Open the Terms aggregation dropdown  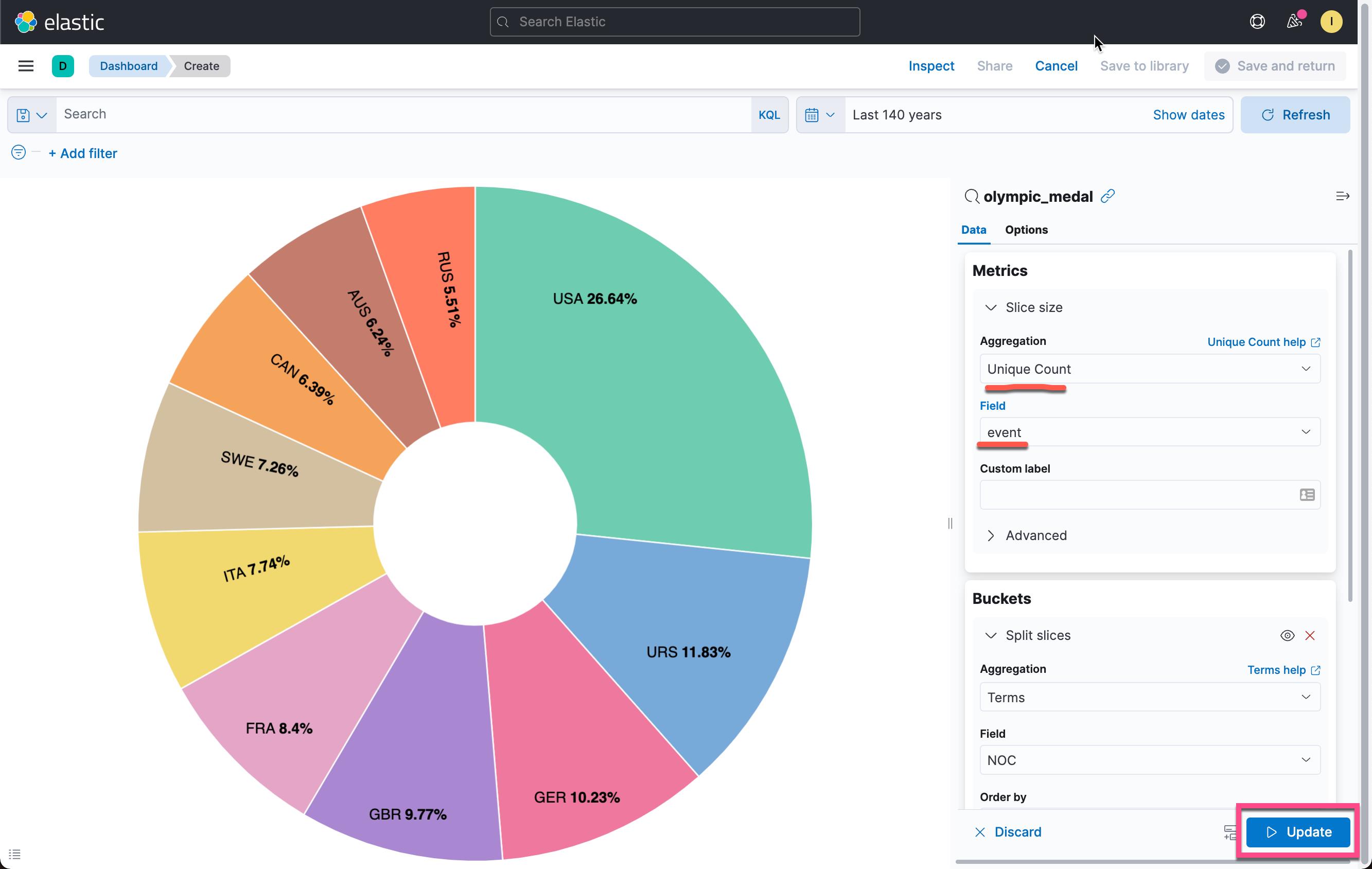1150,697
